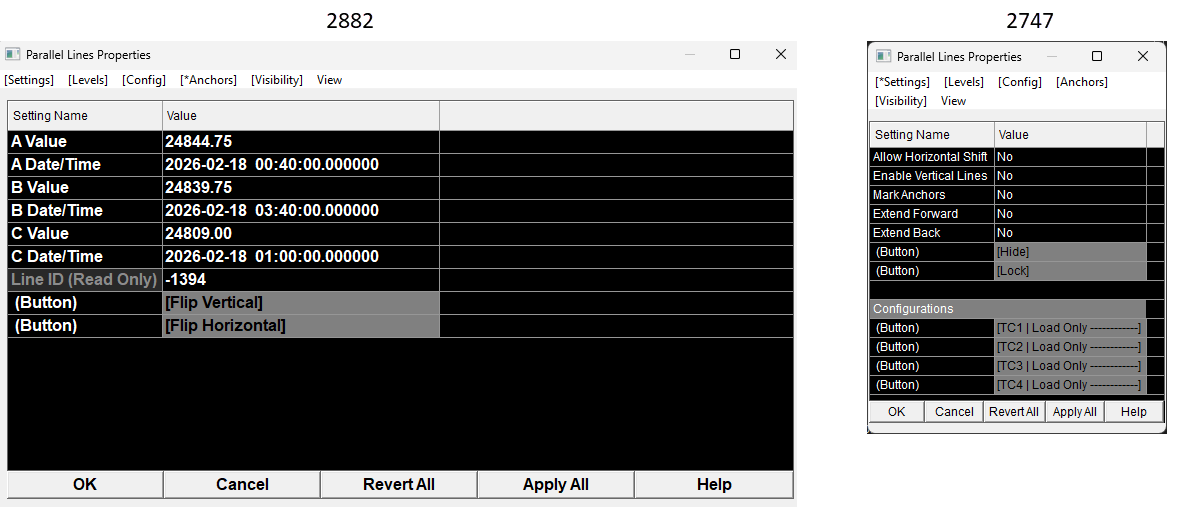Click OK in the right window
This screenshot has width=1190, height=507.
(896, 411)
